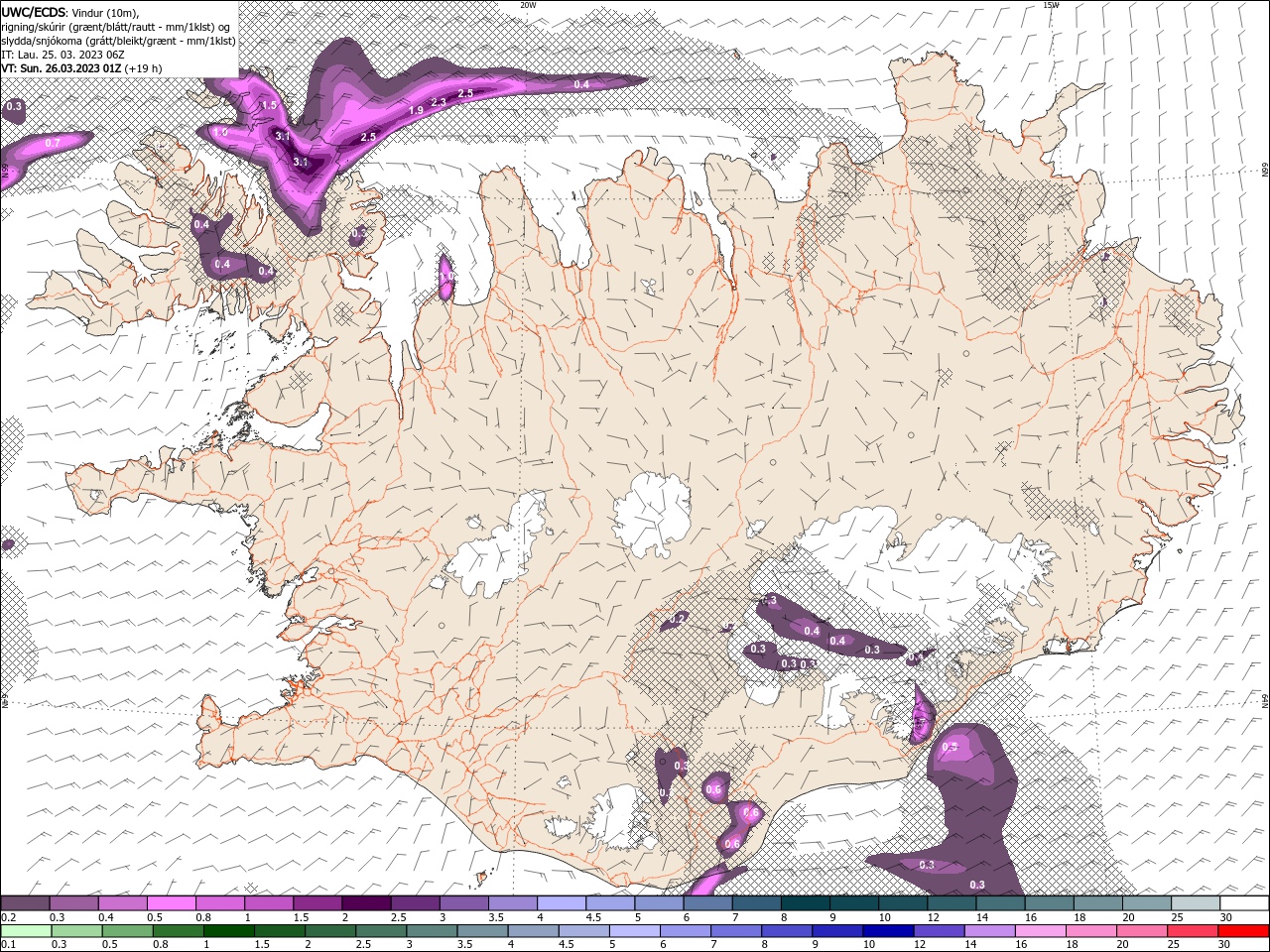This screenshot has width=1270, height=952.
Task: Select the darkest green swatch labeled 1
Action: tap(228, 931)
